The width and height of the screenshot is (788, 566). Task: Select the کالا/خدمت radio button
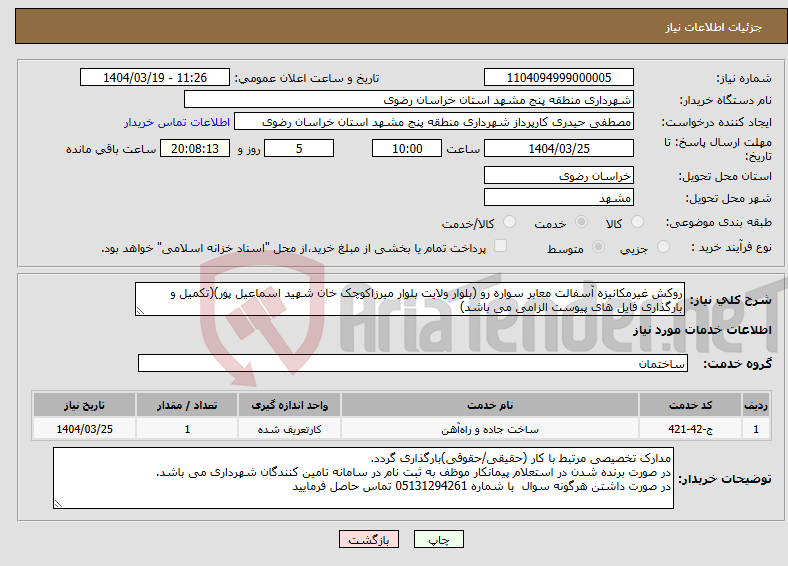509,222
